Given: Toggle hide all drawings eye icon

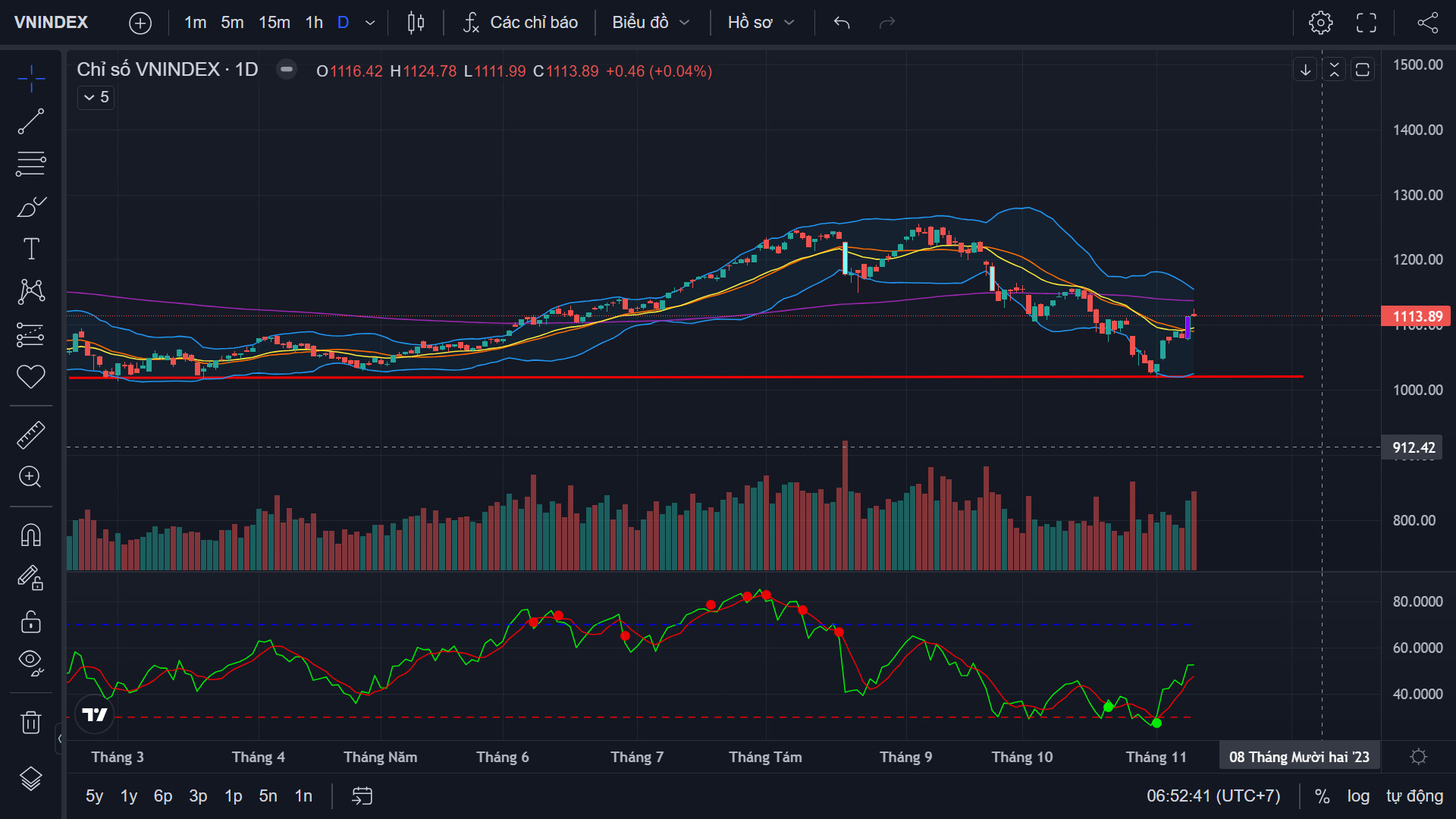Looking at the screenshot, I should (30, 661).
